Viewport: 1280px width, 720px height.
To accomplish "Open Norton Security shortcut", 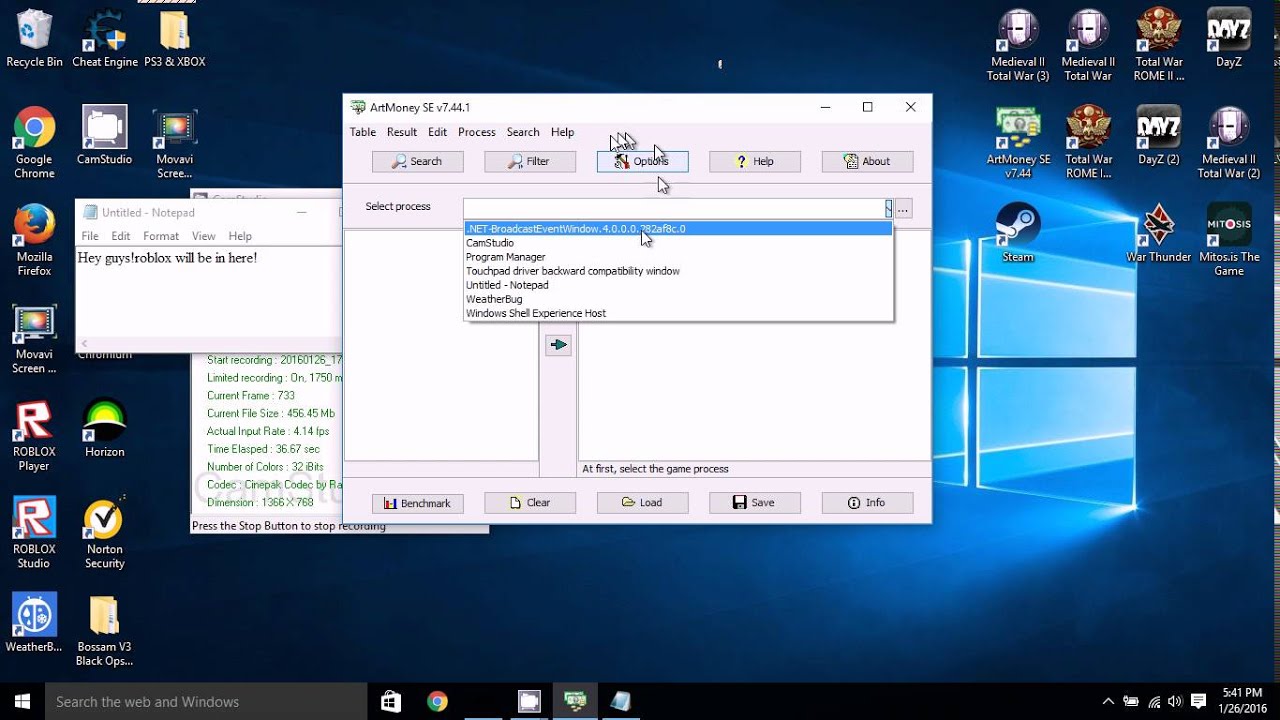I will click(x=105, y=533).
